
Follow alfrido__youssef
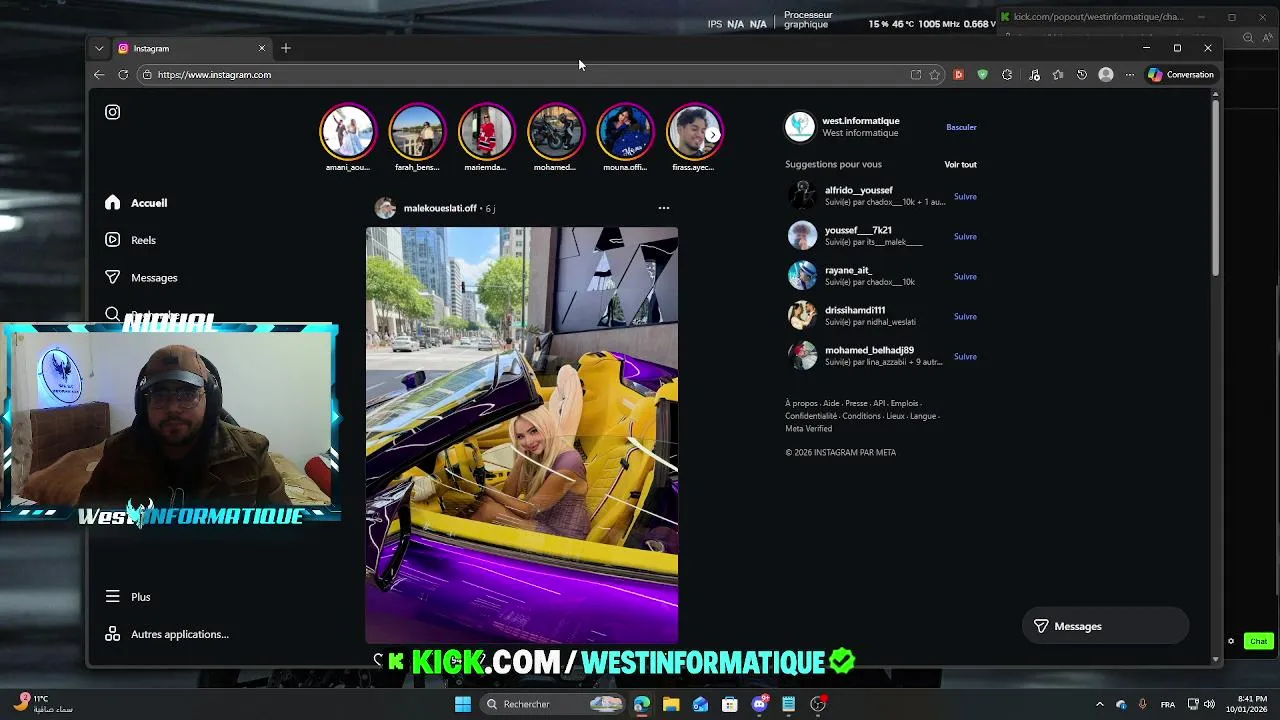(965, 196)
